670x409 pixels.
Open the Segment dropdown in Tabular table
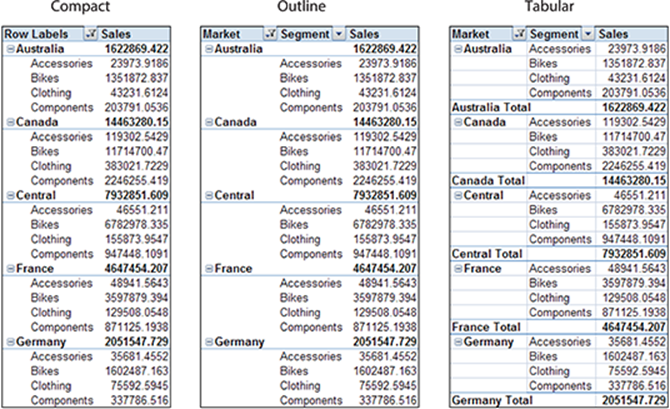pyautogui.click(x=588, y=34)
